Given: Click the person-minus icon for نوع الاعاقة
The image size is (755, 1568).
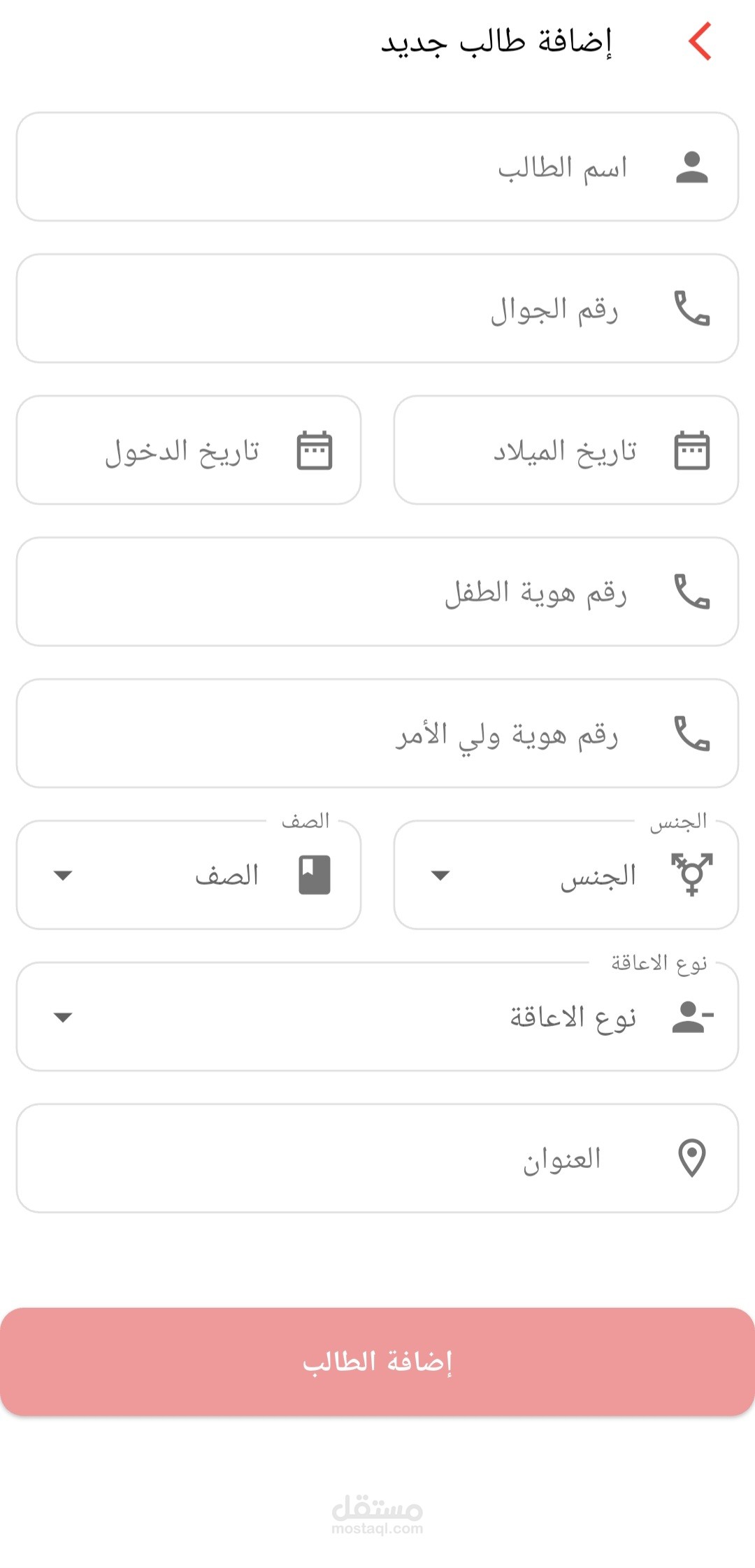Looking at the screenshot, I should point(692,1017).
